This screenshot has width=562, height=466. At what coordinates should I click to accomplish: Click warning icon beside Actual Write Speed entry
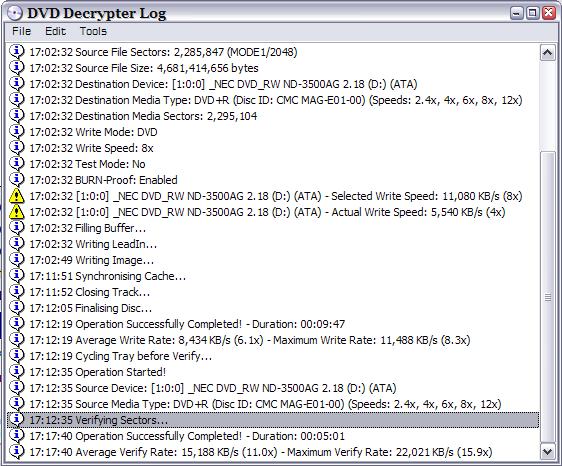tap(16, 212)
